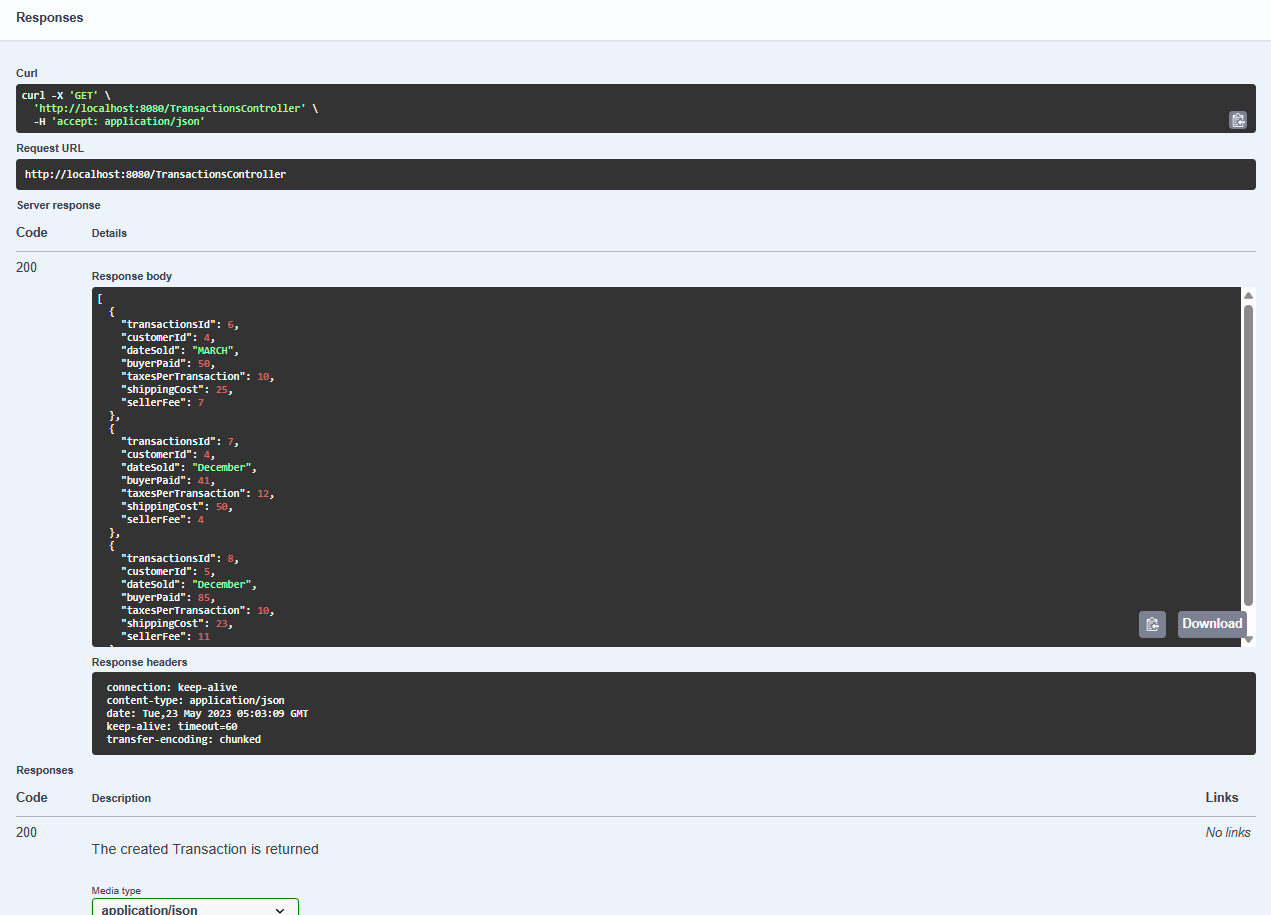Click the scrollbar up arrow above response body

(x=1248, y=294)
